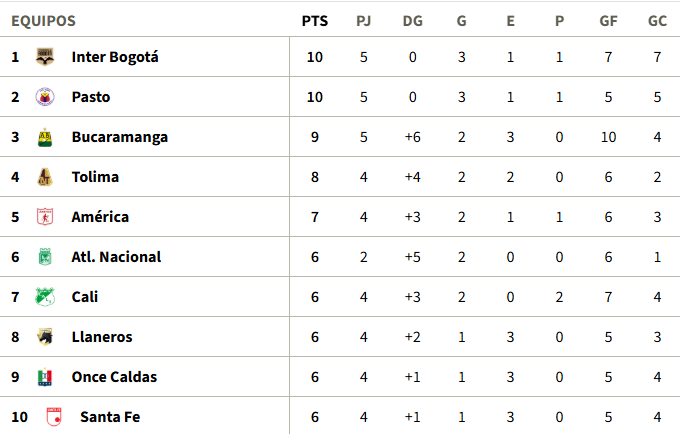Select the Atl. Nacional team name
Image resolution: width=680 pixels, height=434 pixels.
click(116, 257)
